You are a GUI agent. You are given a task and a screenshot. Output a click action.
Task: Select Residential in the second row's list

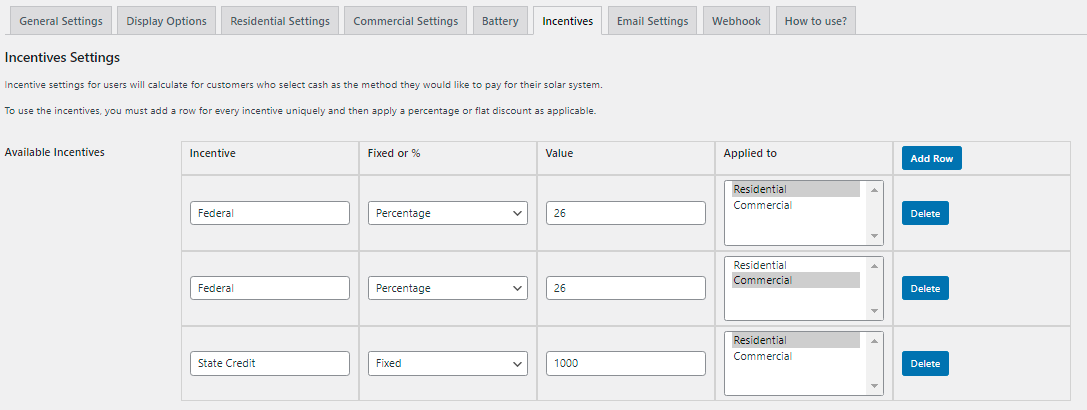[760, 265]
